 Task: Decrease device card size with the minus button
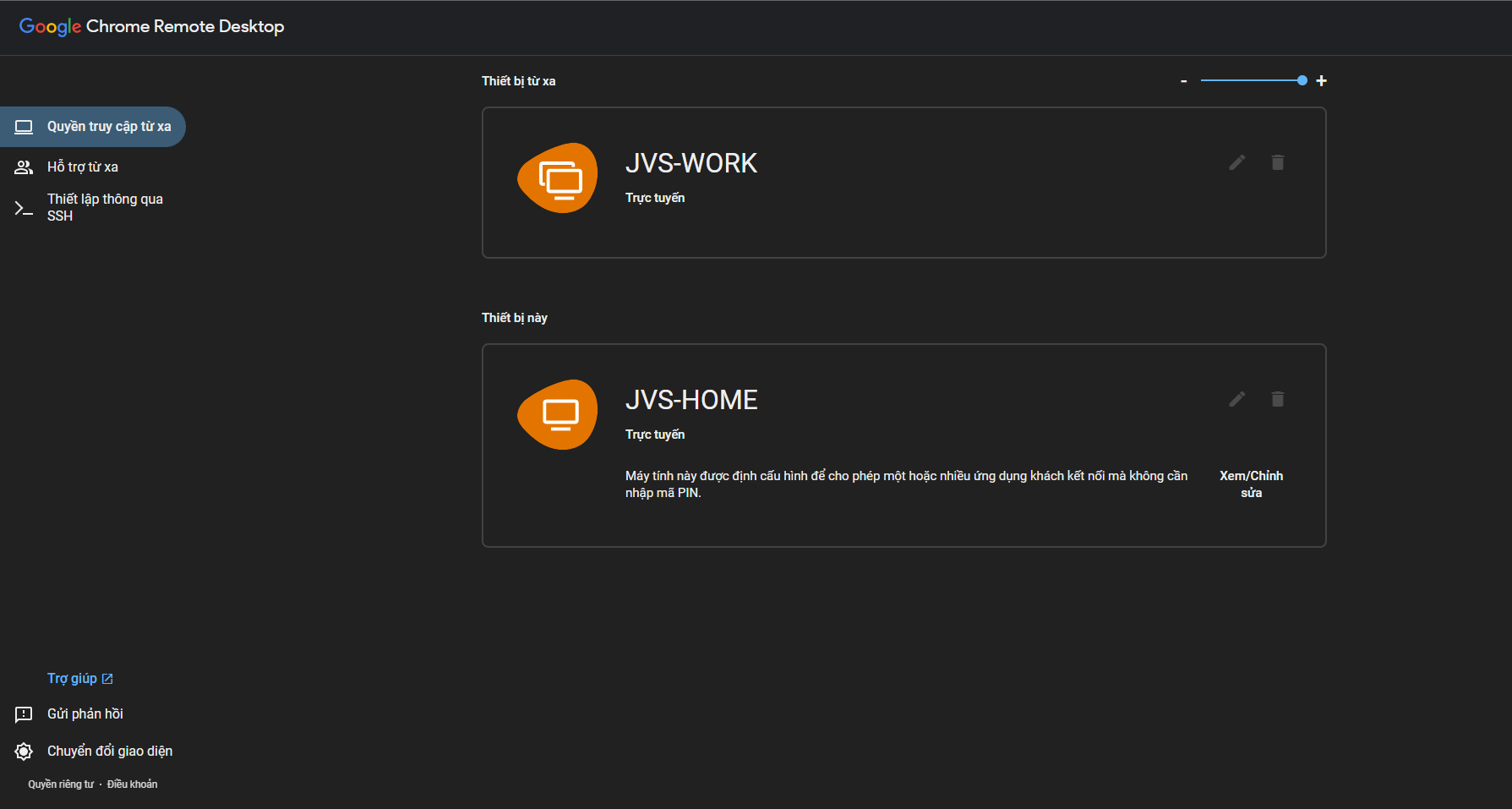click(x=1184, y=81)
